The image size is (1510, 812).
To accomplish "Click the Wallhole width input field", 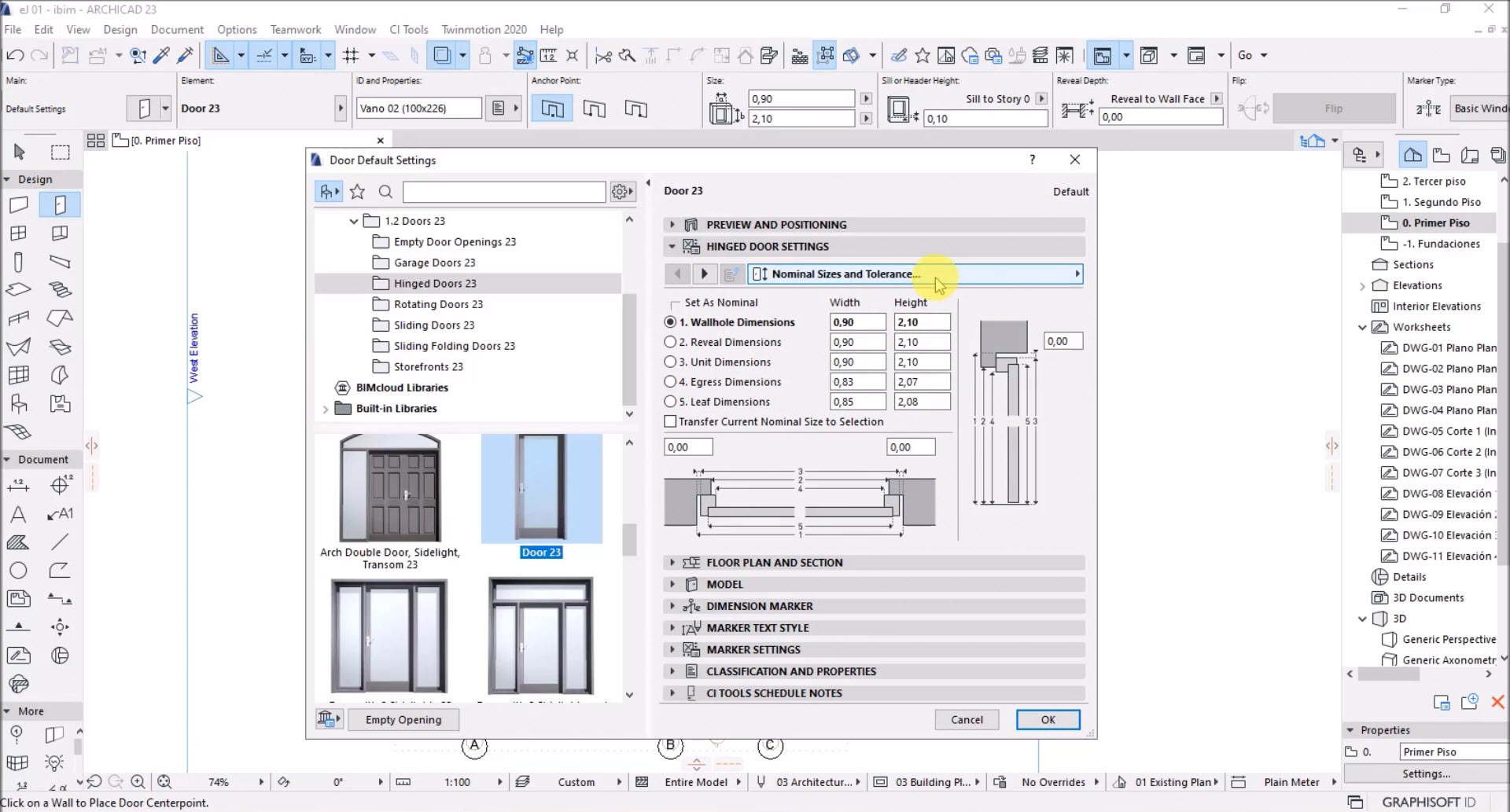I will 857,322.
